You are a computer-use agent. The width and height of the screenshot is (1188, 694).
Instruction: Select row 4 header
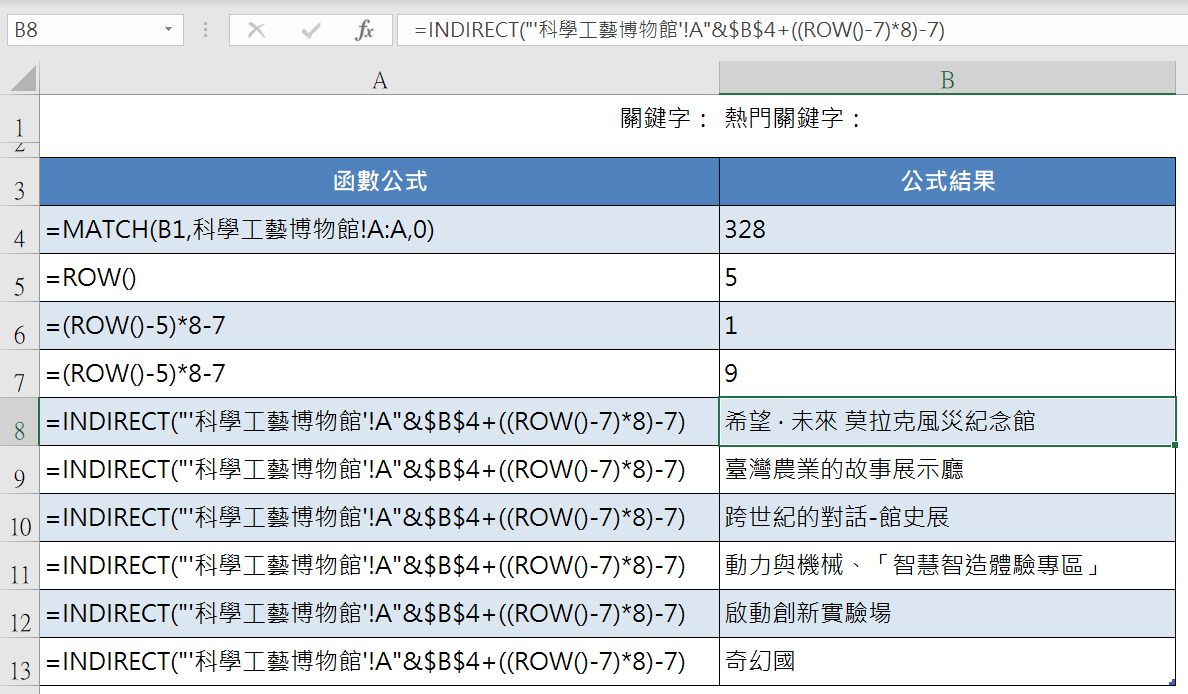point(20,230)
